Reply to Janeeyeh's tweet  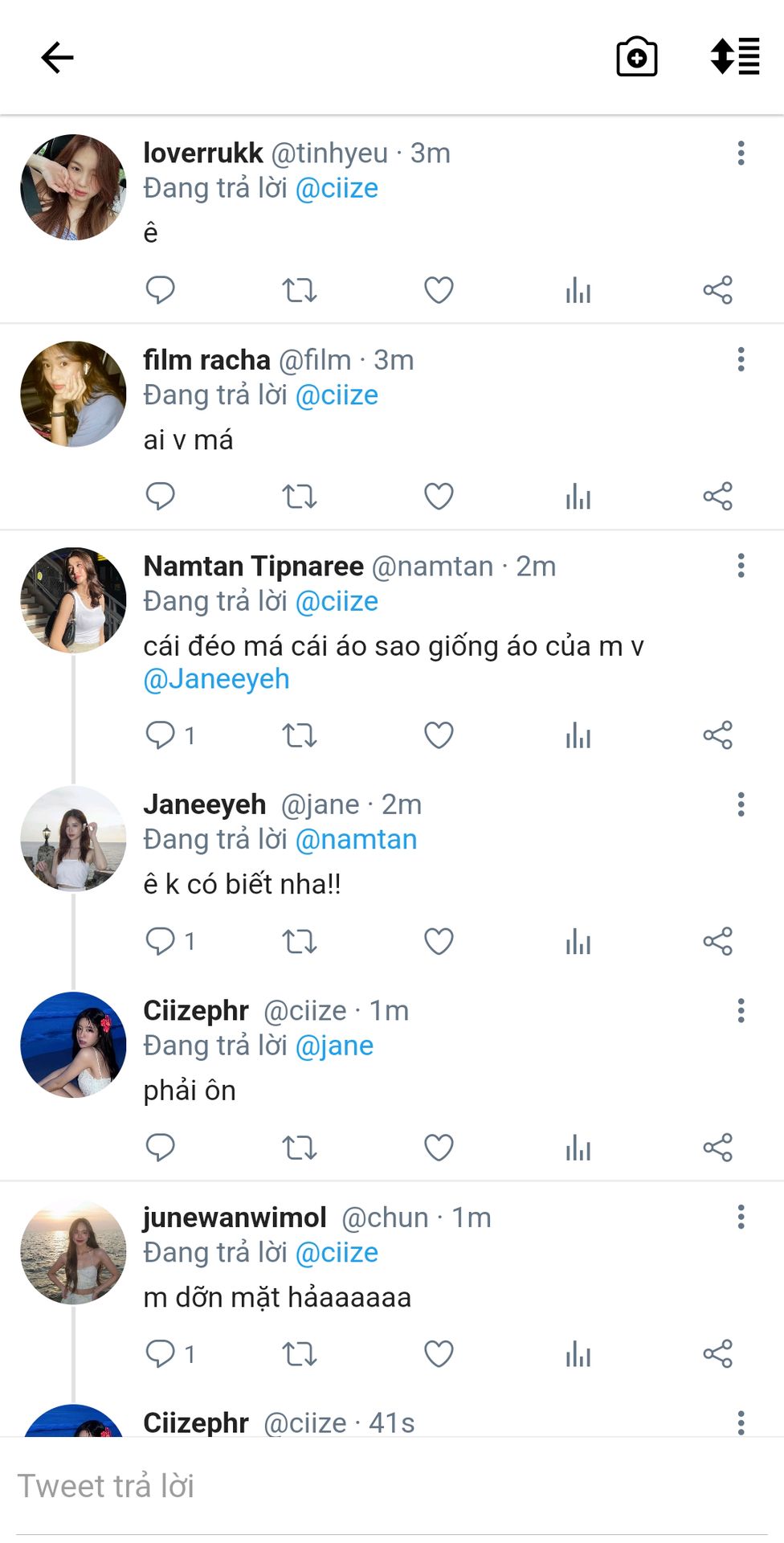pos(161,941)
